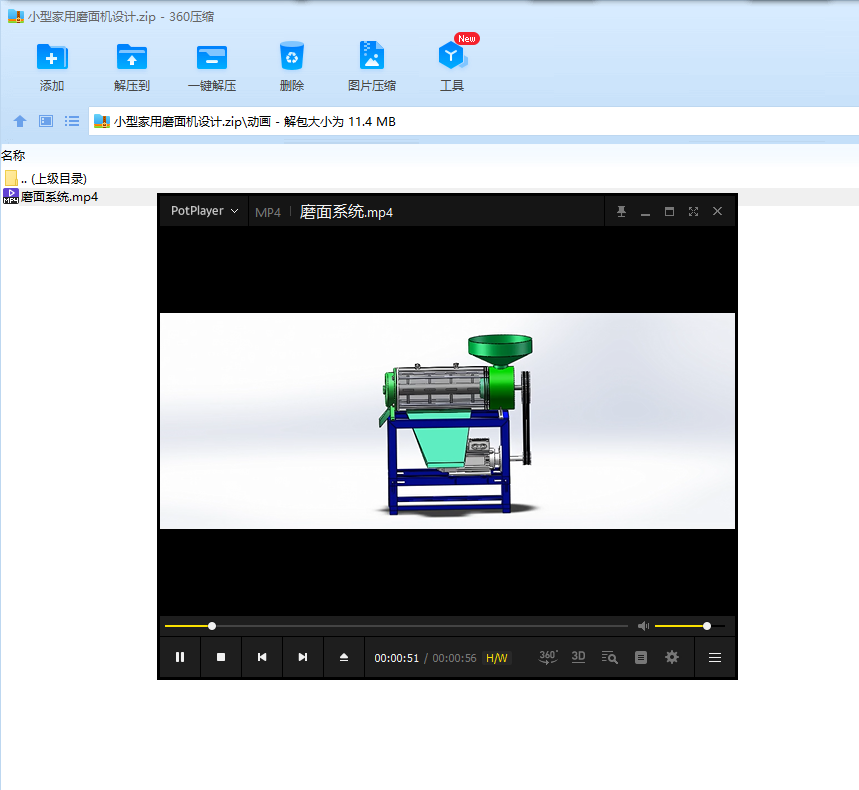This screenshot has width=859, height=790.
Task: Toggle PotPlayer fullscreen mode
Action: [x=694, y=211]
